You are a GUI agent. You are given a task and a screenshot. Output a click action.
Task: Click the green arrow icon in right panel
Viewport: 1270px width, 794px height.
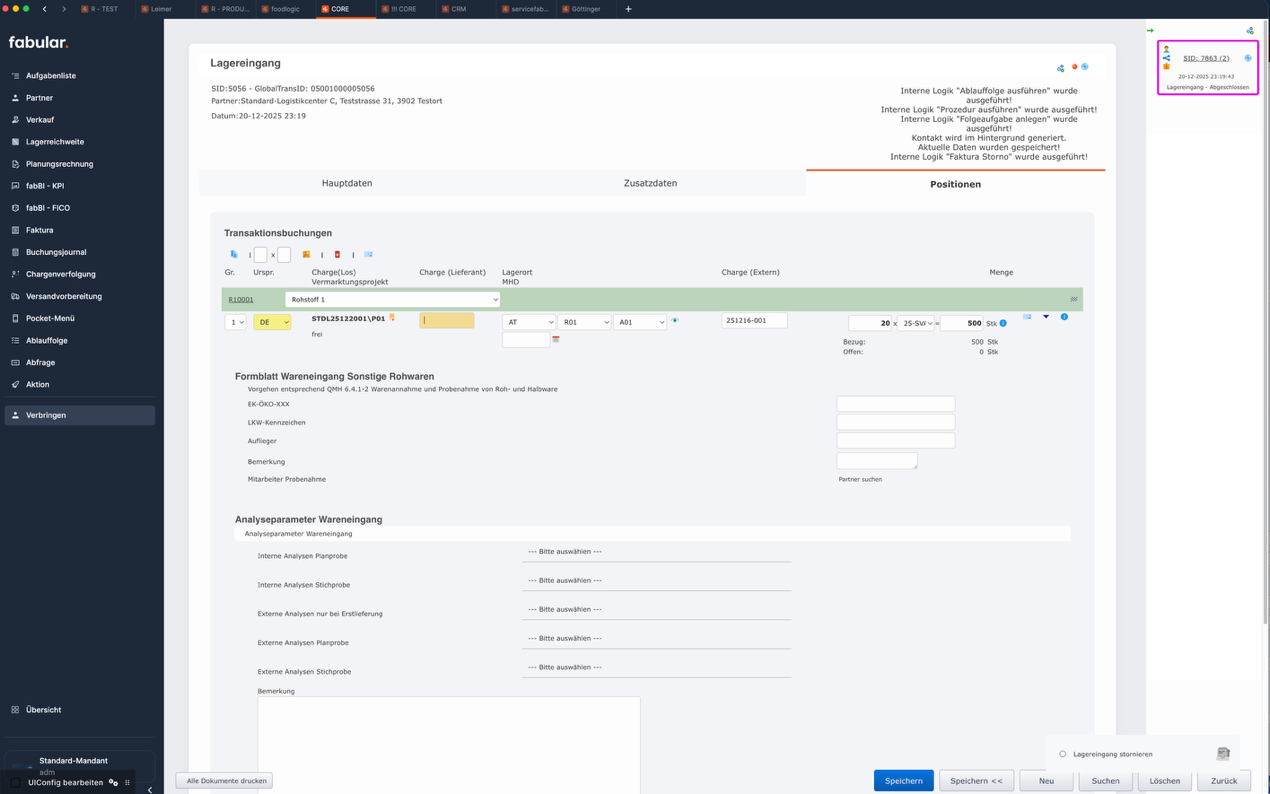[1150, 31]
